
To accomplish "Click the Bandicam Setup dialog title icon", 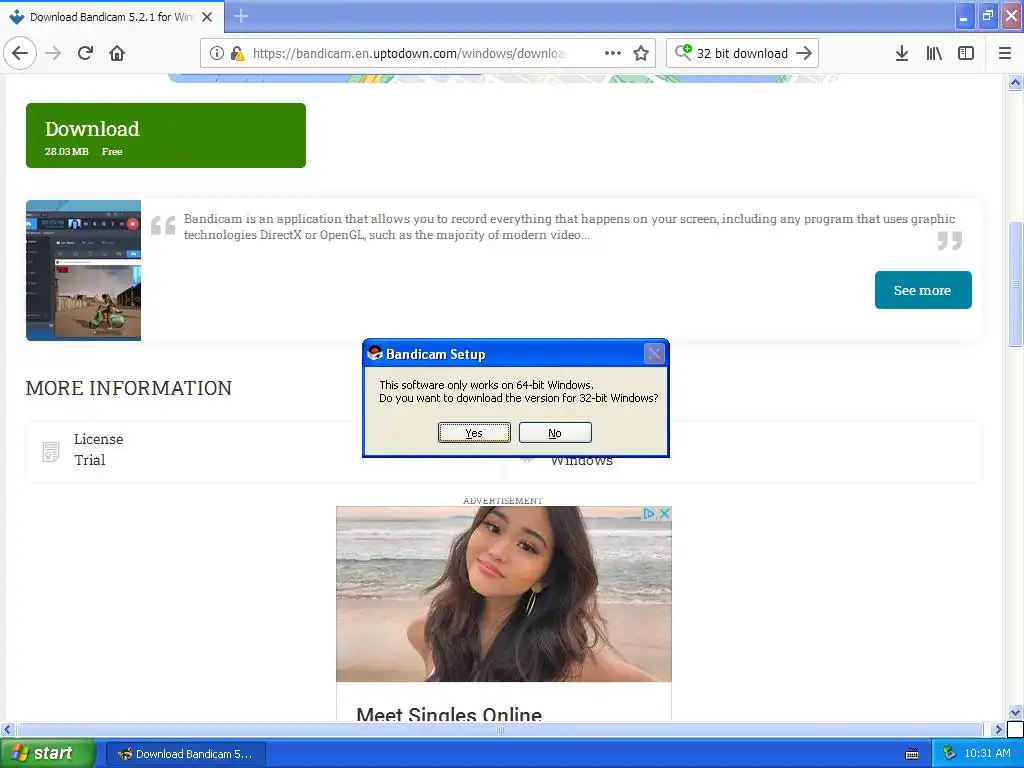I will pyautogui.click(x=375, y=353).
